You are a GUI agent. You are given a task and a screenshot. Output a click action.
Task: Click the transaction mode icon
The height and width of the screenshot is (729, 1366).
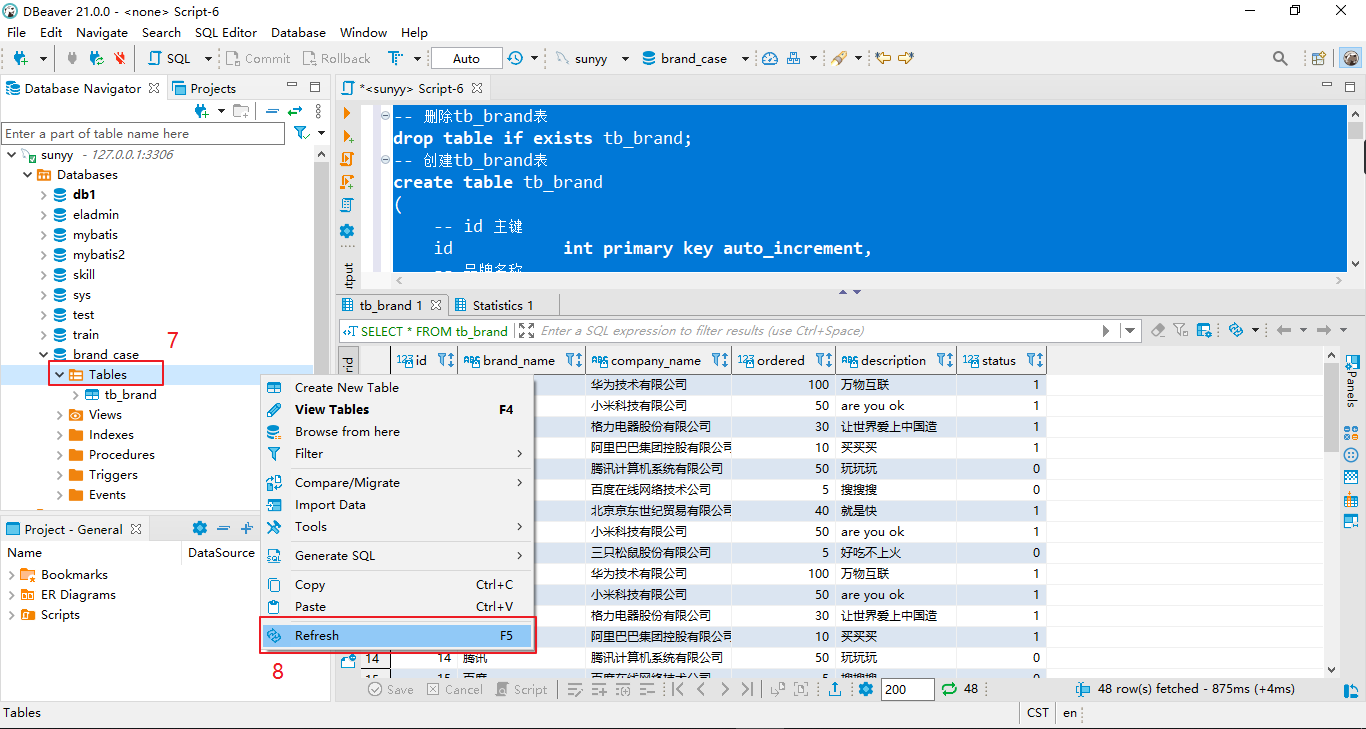[x=396, y=59]
